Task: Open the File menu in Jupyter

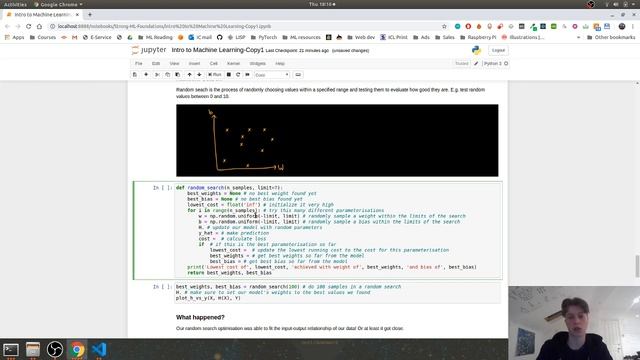Action: pos(139,64)
